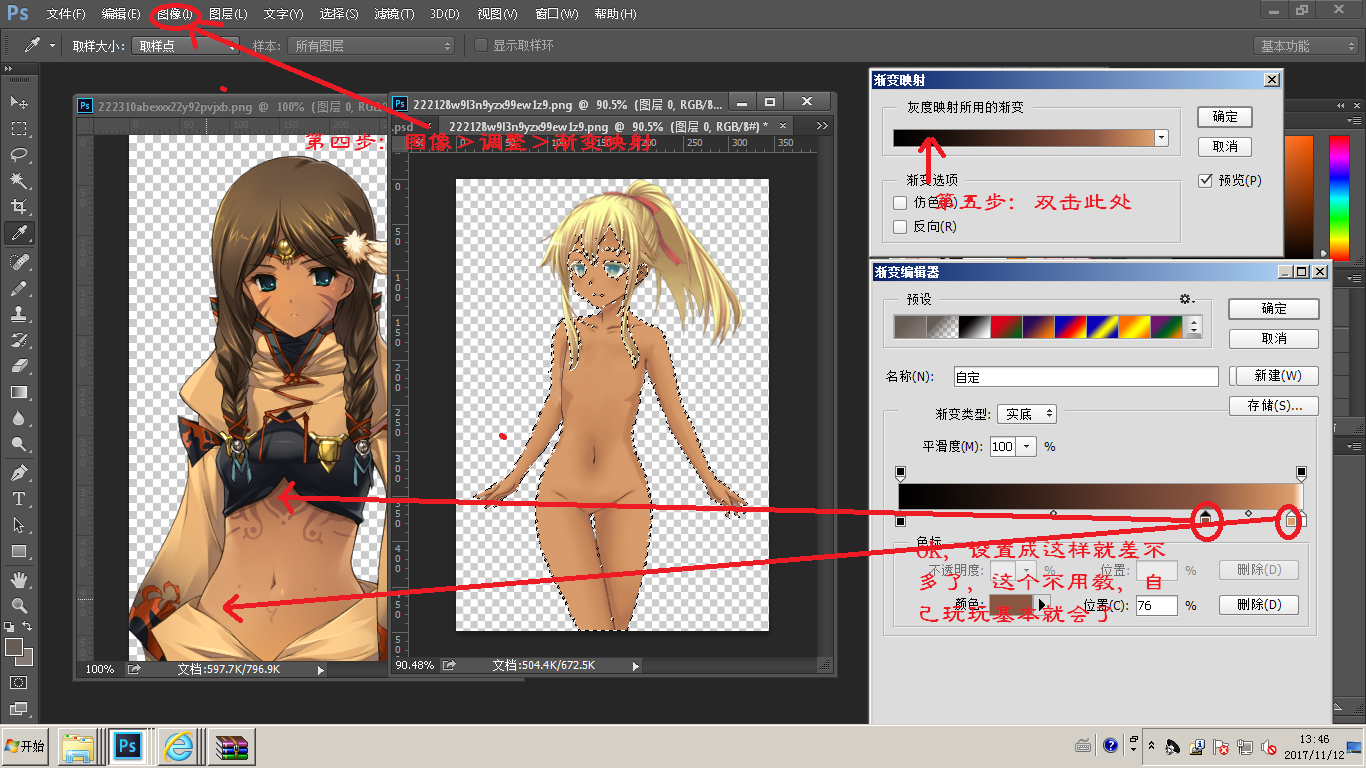Select the left opacity stop above the gradient
Screen dimensions: 1366x768
click(x=900, y=472)
